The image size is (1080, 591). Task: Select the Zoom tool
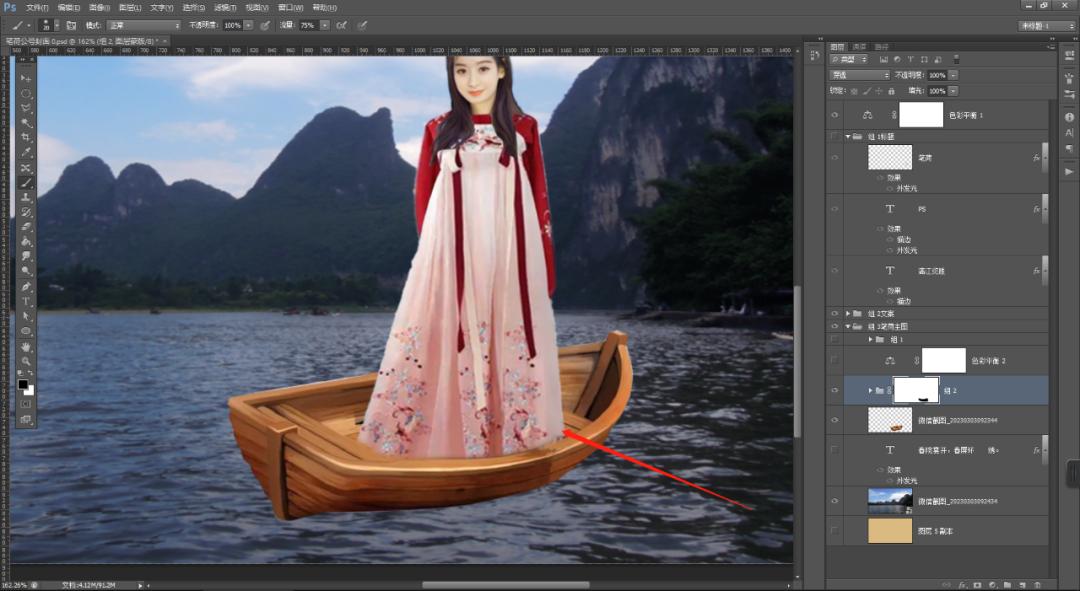tap(25, 361)
